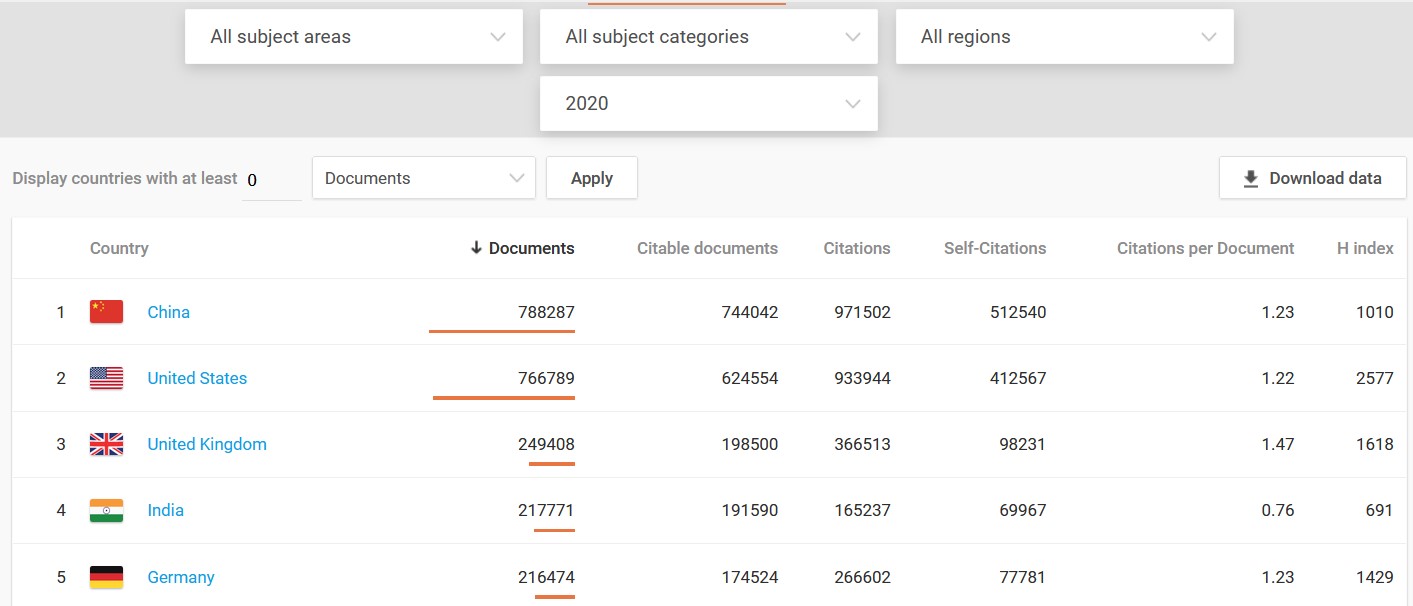The width and height of the screenshot is (1413, 606).
Task: Open the United Kingdom country link
Action: [207, 444]
